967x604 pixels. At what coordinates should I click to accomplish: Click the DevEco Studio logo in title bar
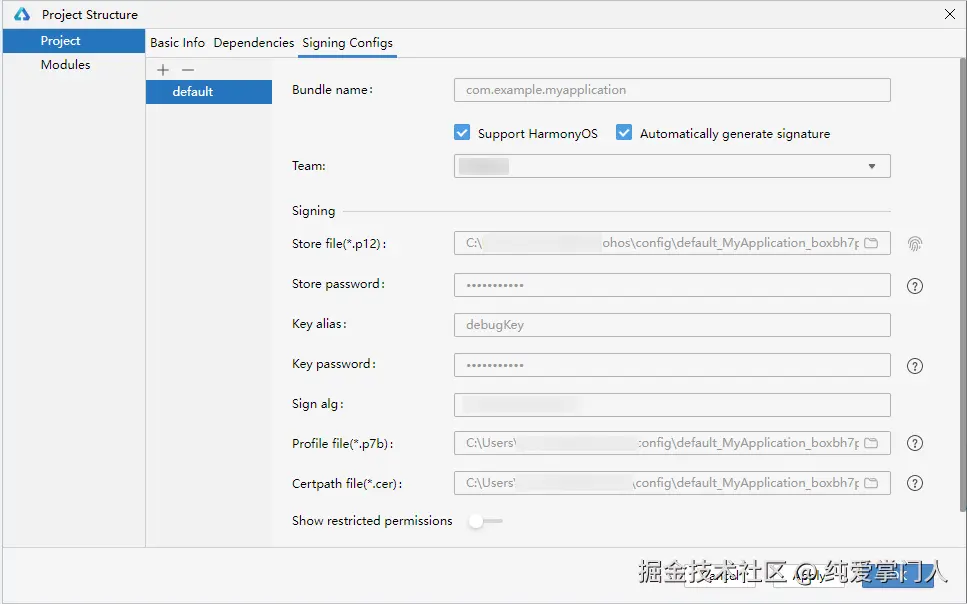point(22,14)
